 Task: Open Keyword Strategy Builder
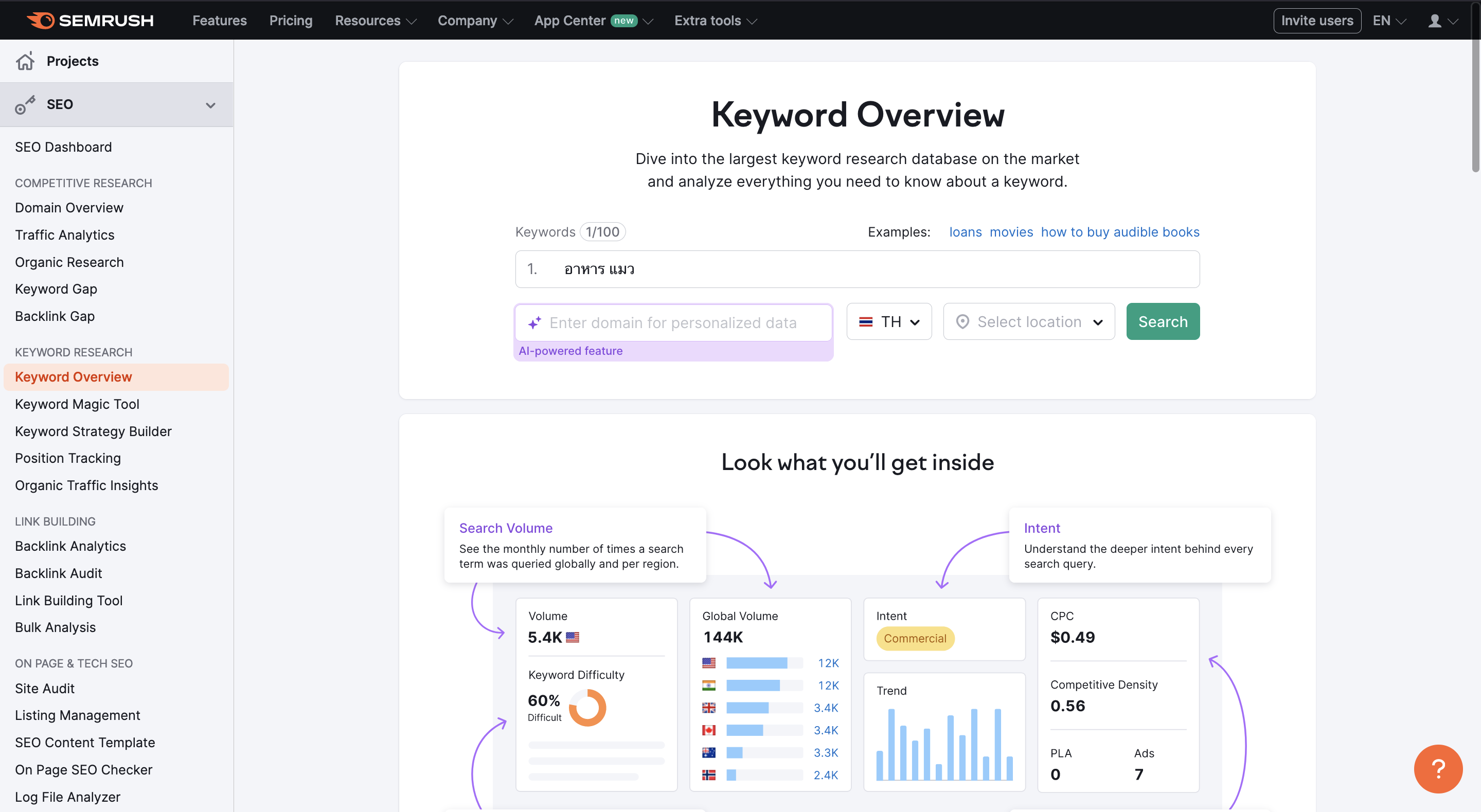point(93,431)
